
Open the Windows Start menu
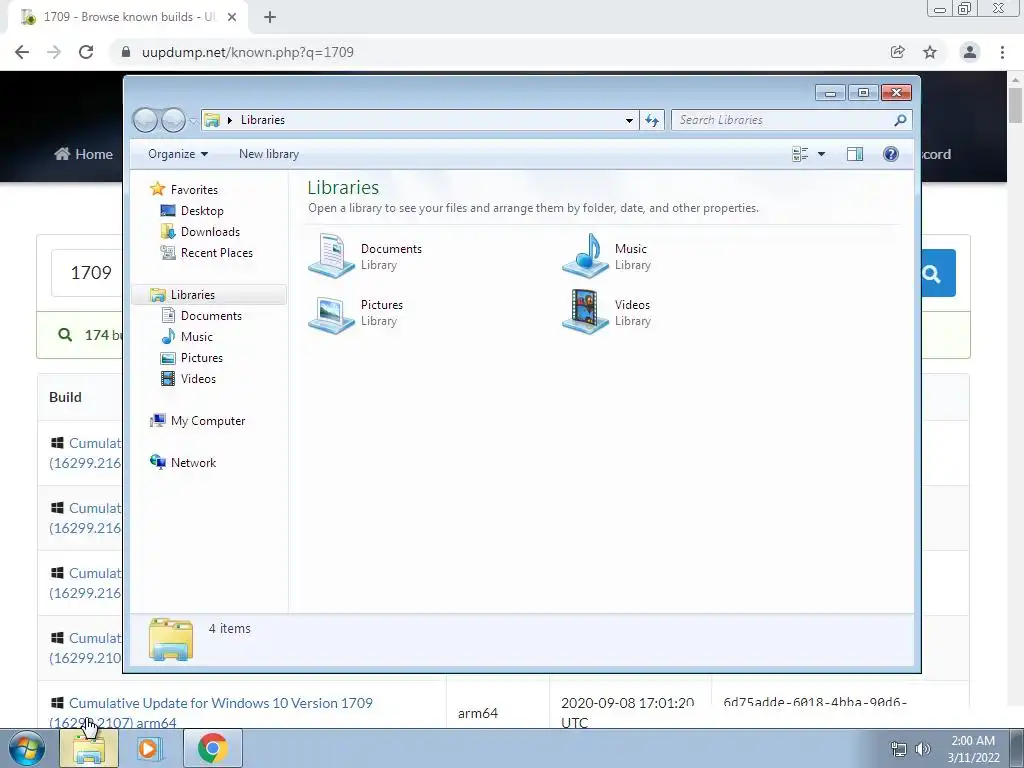pos(26,748)
